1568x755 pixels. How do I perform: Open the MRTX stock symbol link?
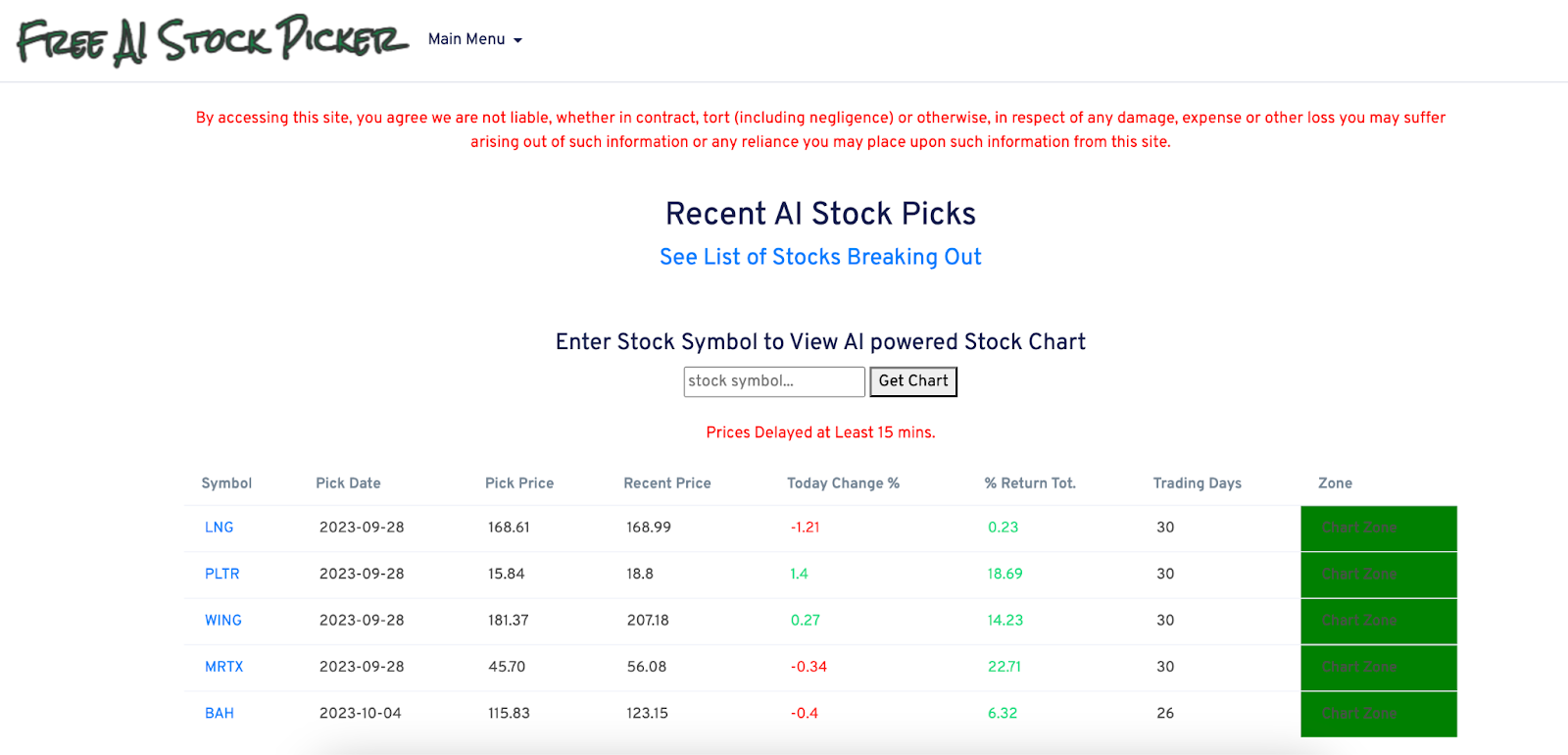tap(223, 667)
